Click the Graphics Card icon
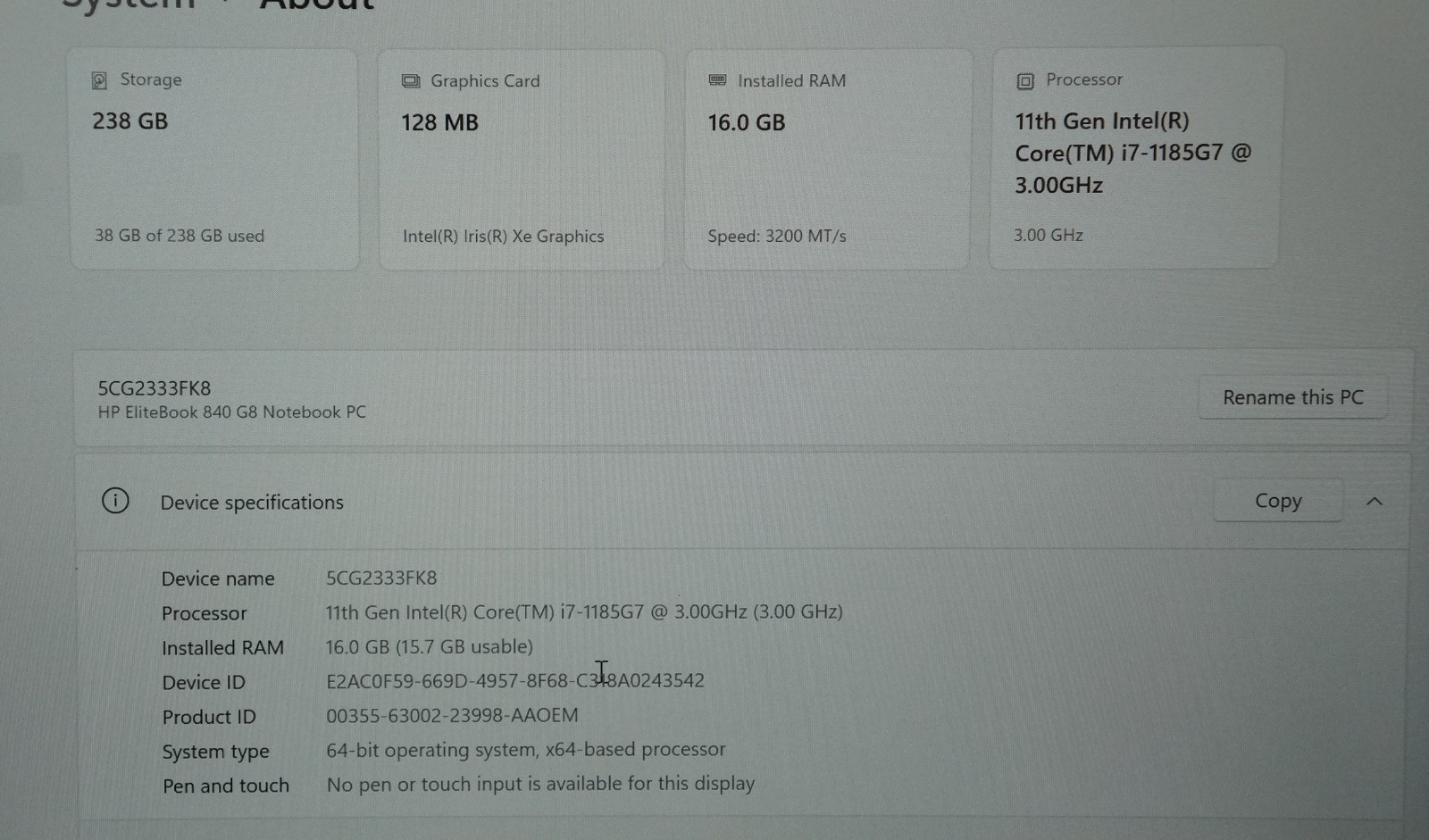 coord(411,81)
